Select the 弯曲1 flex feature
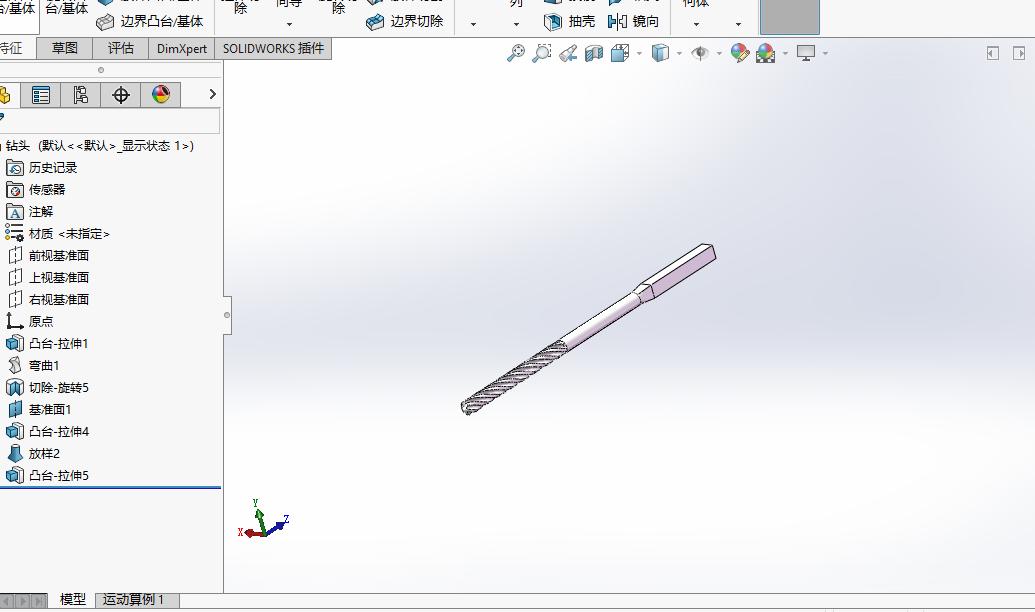The height and width of the screenshot is (612, 1035). 33,366
